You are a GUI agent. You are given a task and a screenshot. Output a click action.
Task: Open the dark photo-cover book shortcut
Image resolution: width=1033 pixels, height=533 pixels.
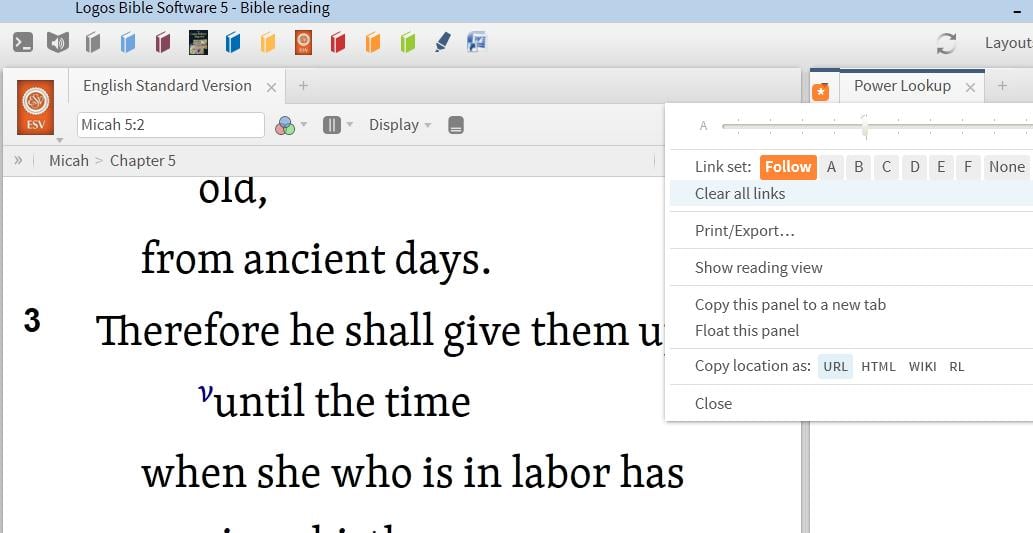click(x=198, y=42)
